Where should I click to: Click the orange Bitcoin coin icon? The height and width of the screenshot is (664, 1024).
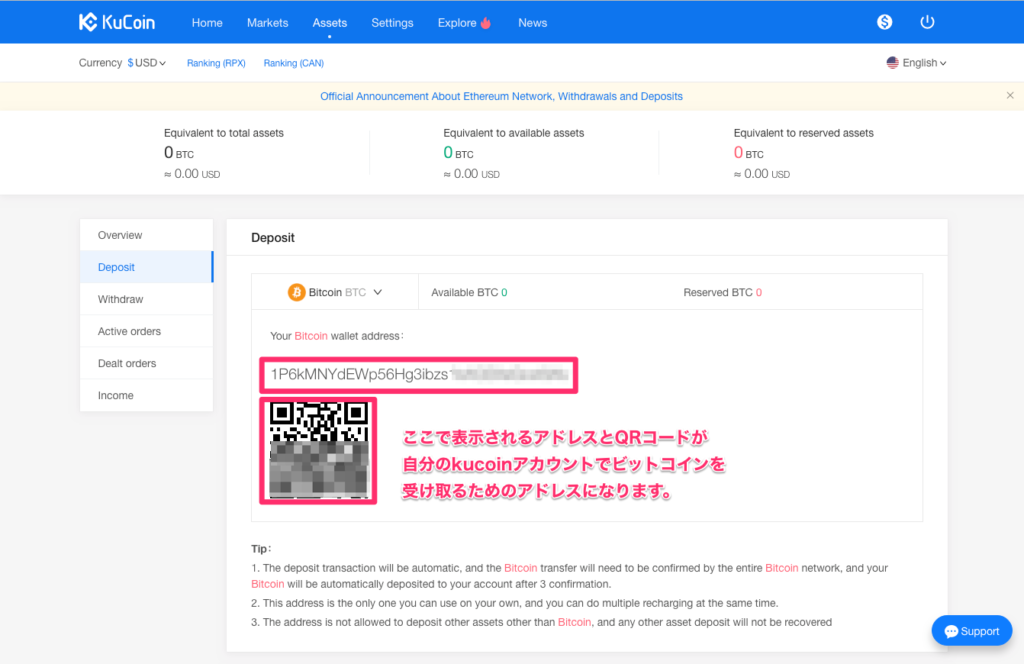[296, 292]
